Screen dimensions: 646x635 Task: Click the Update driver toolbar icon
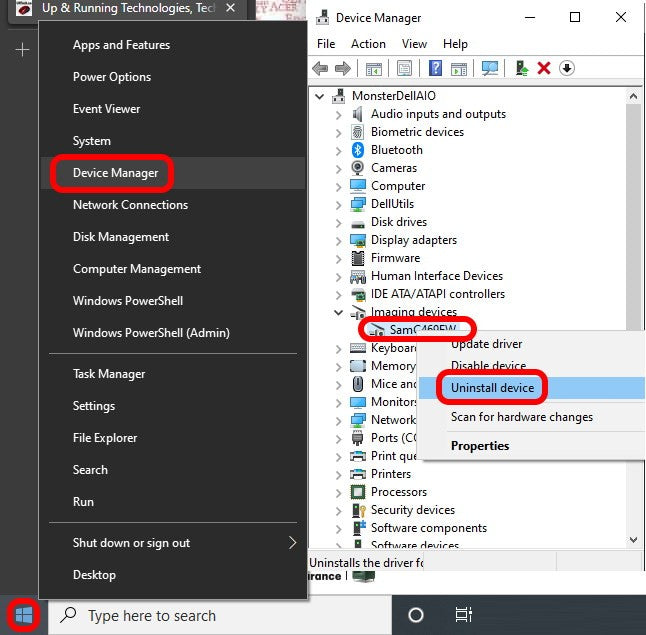click(x=521, y=68)
